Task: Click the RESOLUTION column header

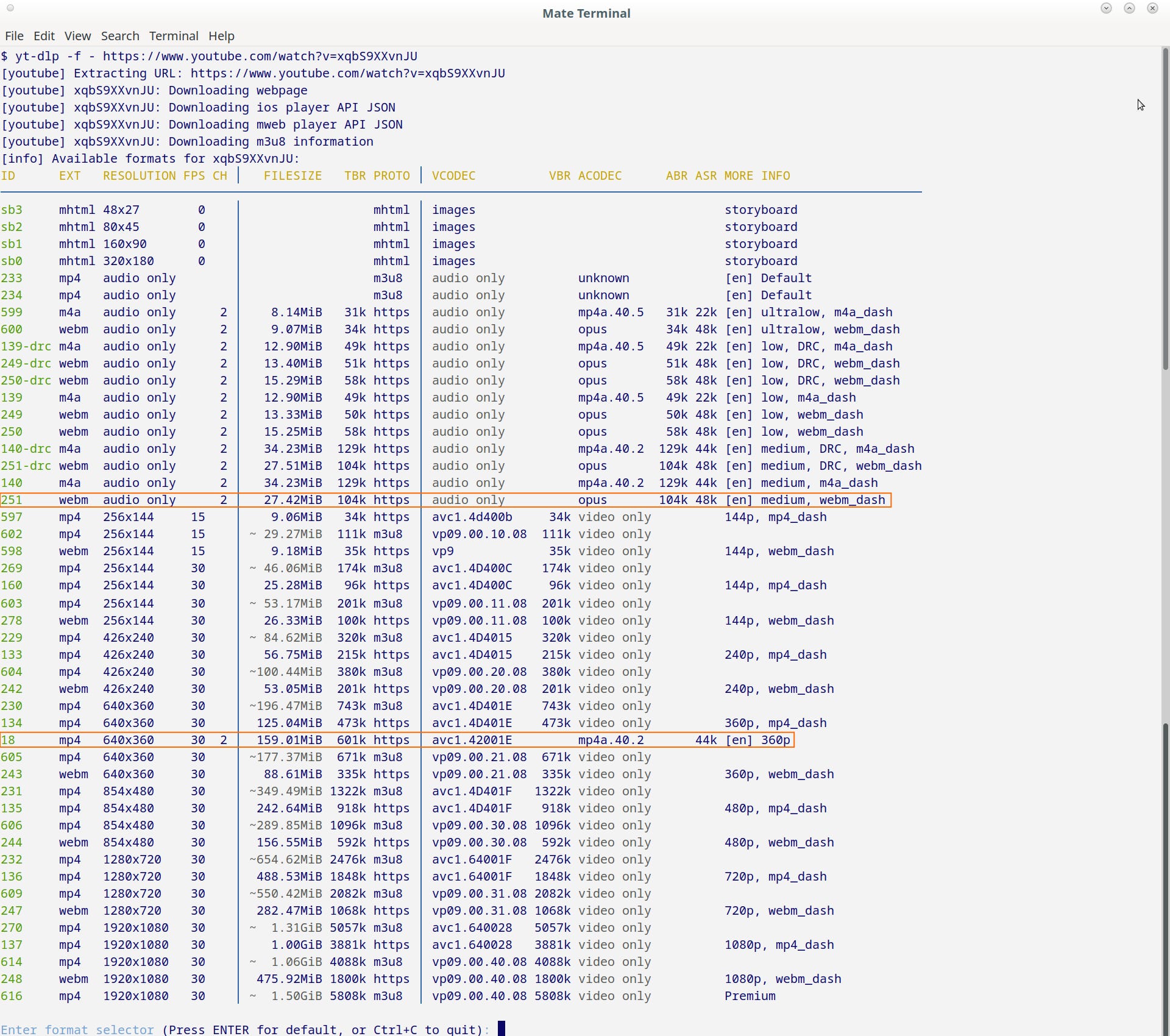Action: (x=140, y=176)
